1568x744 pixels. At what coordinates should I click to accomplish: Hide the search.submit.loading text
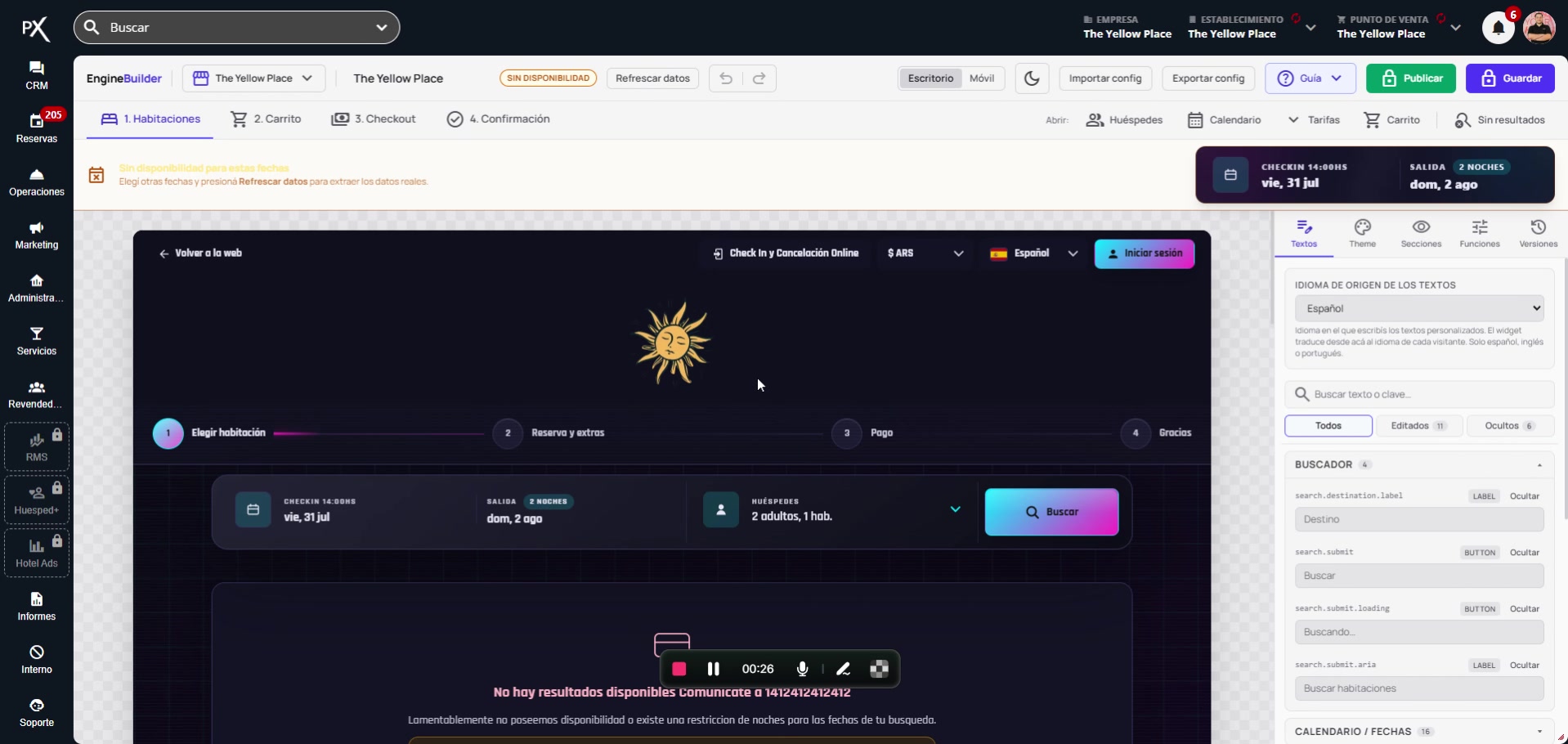coord(1525,609)
